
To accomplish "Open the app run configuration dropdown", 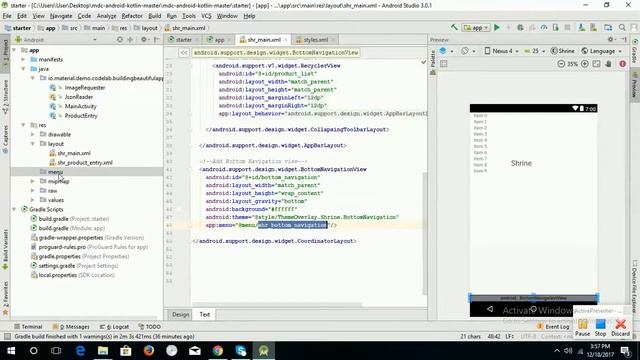I will click(x=476, y=28).
